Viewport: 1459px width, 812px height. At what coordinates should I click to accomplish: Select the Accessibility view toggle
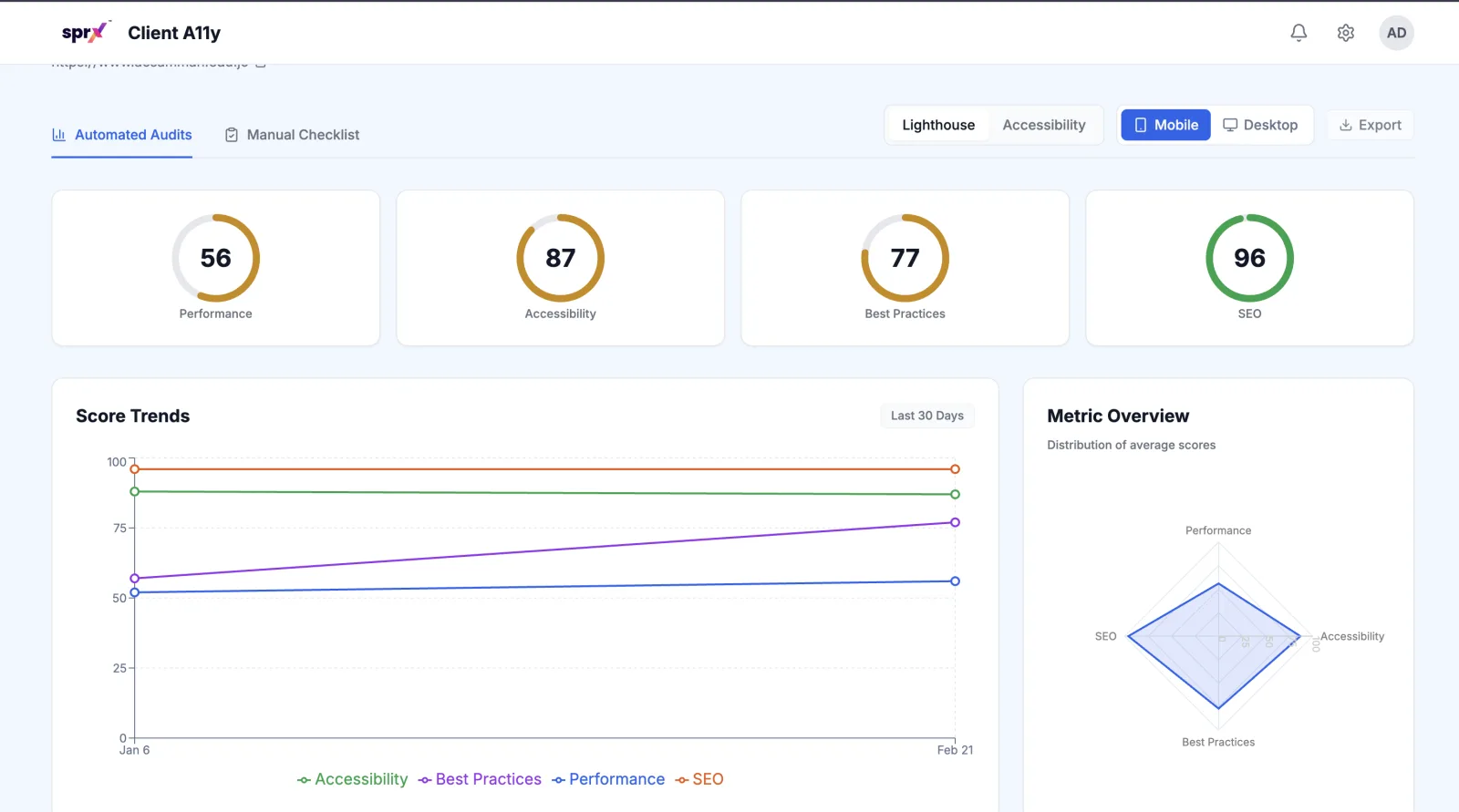click(x=1044, y=125)
